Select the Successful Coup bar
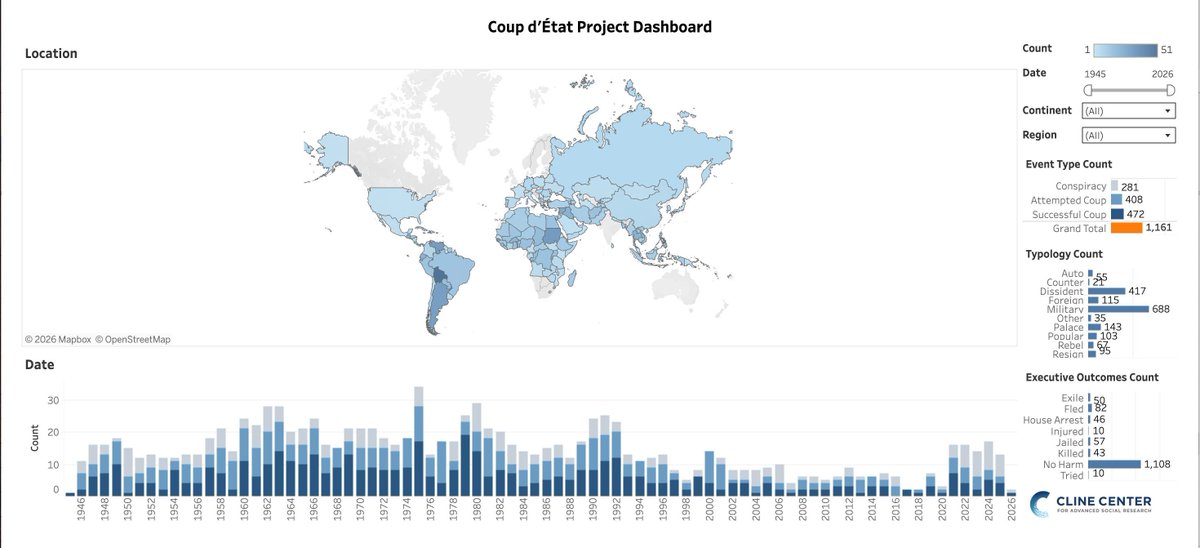This screenshot has height=548, width=1200. click(1119, 214)
